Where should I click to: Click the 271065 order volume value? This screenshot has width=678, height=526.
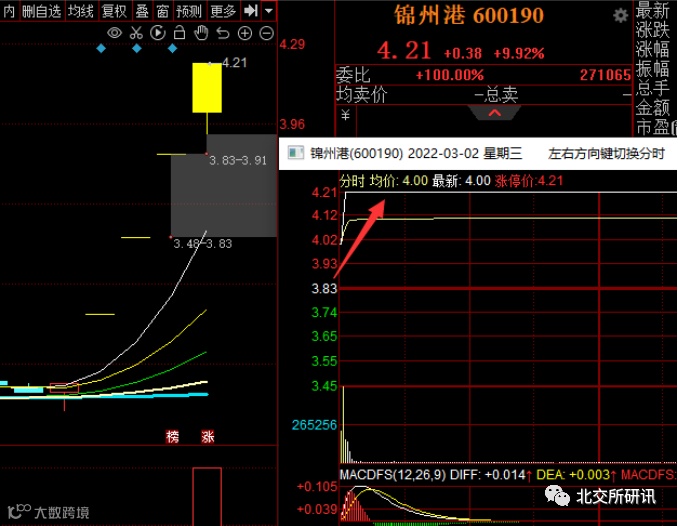[605, 75]
